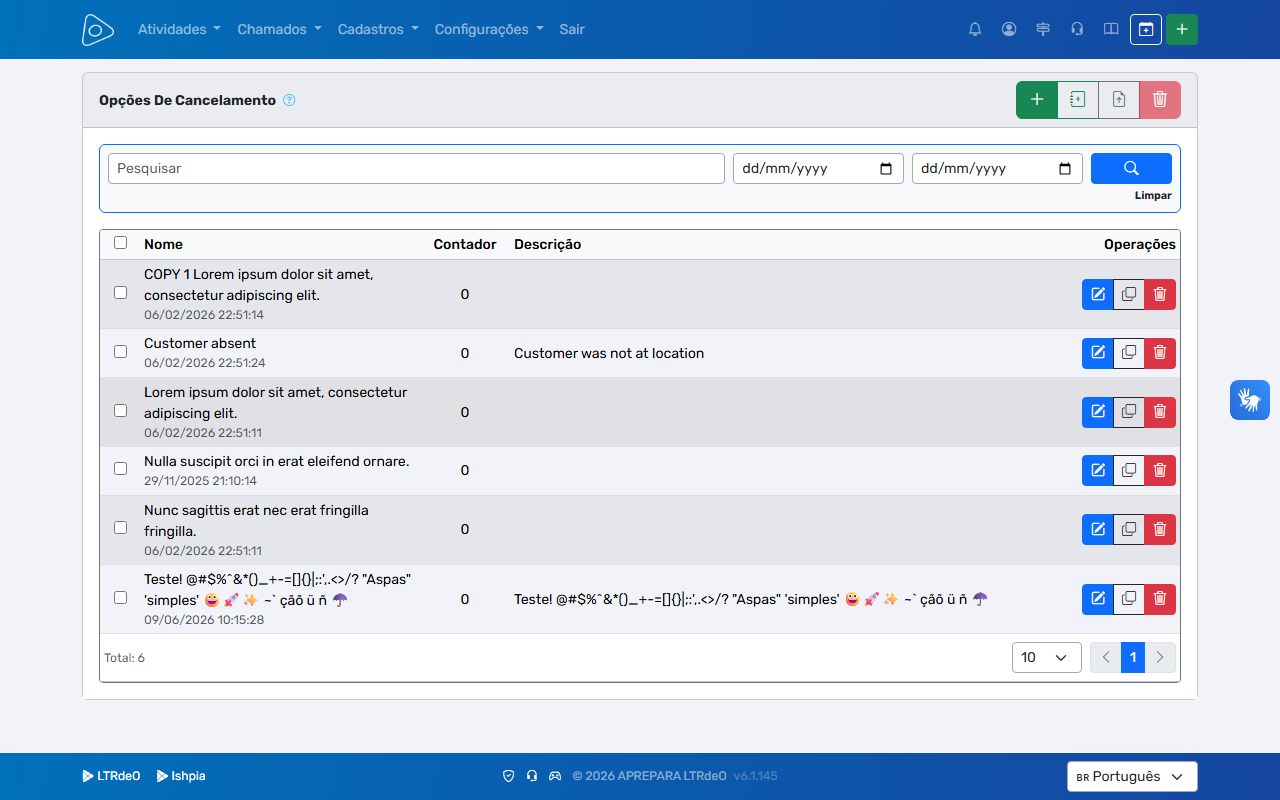1280x800 pixels.
Task: Click the headset icon in footer
Action: [532, 776]
